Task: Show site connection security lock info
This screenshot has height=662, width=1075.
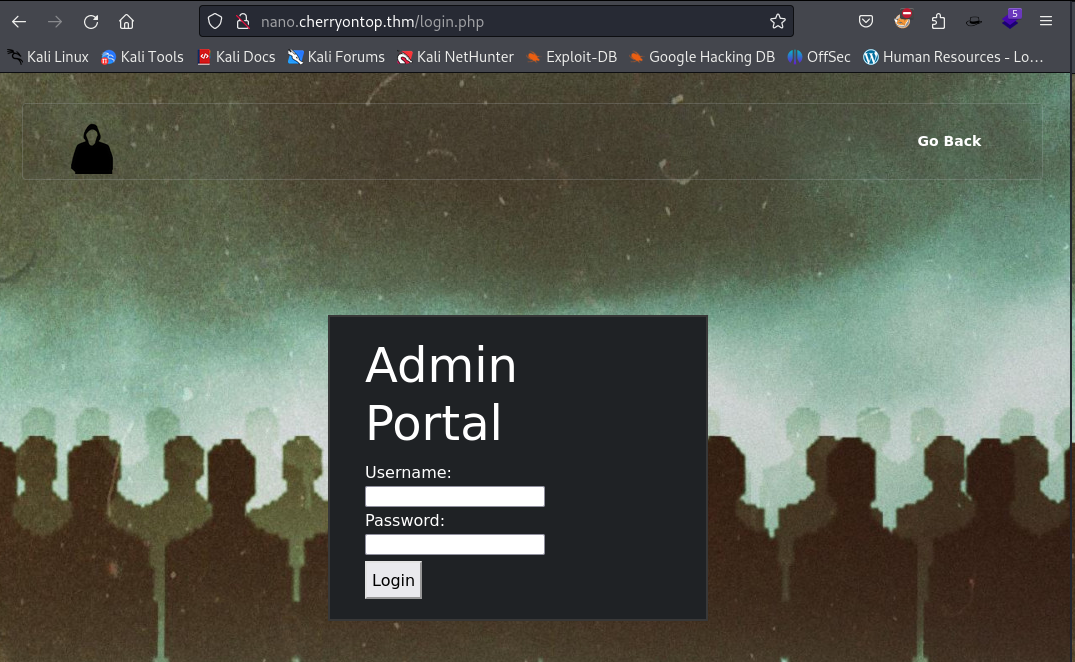Action: [x=241, y=21]
